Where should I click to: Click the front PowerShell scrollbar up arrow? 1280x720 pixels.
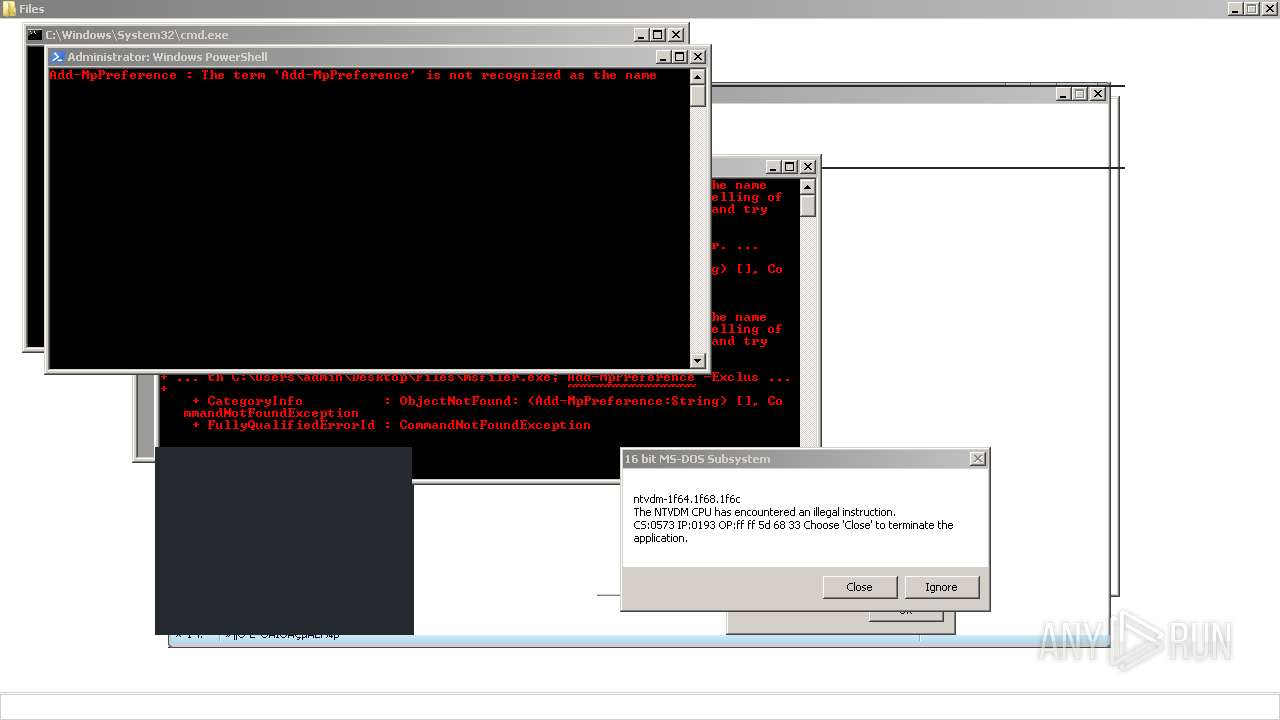pos(698,76)
